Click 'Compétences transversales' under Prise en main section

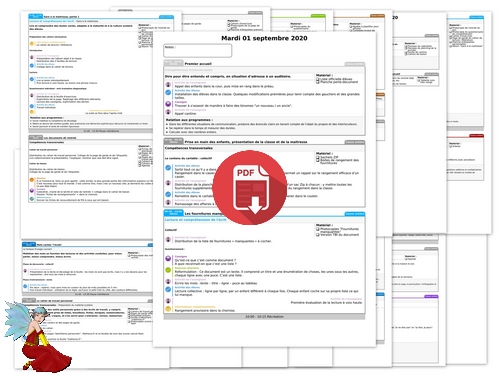click(189, 148)
